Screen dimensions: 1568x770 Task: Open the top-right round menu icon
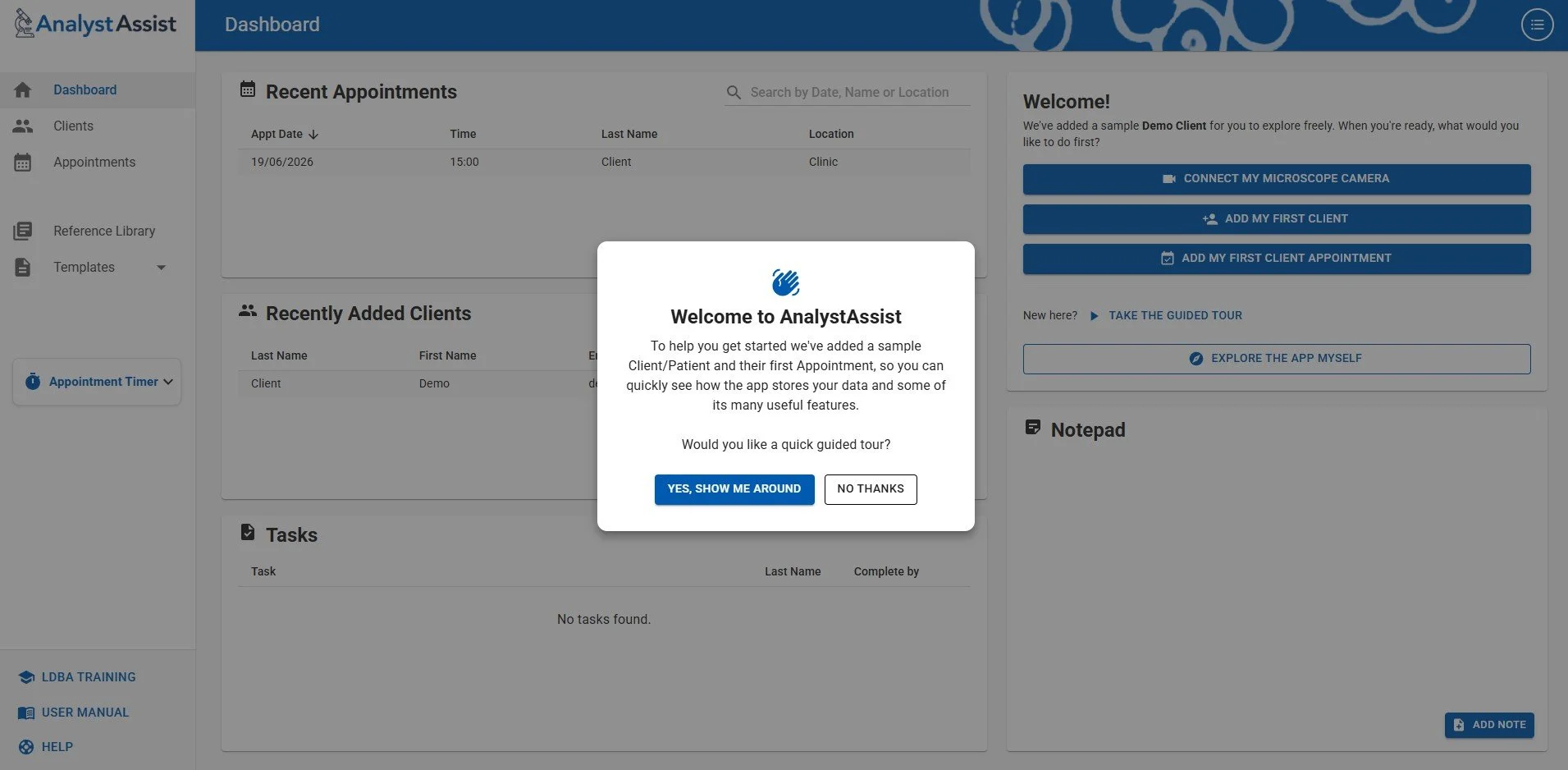click(1537, 25)
